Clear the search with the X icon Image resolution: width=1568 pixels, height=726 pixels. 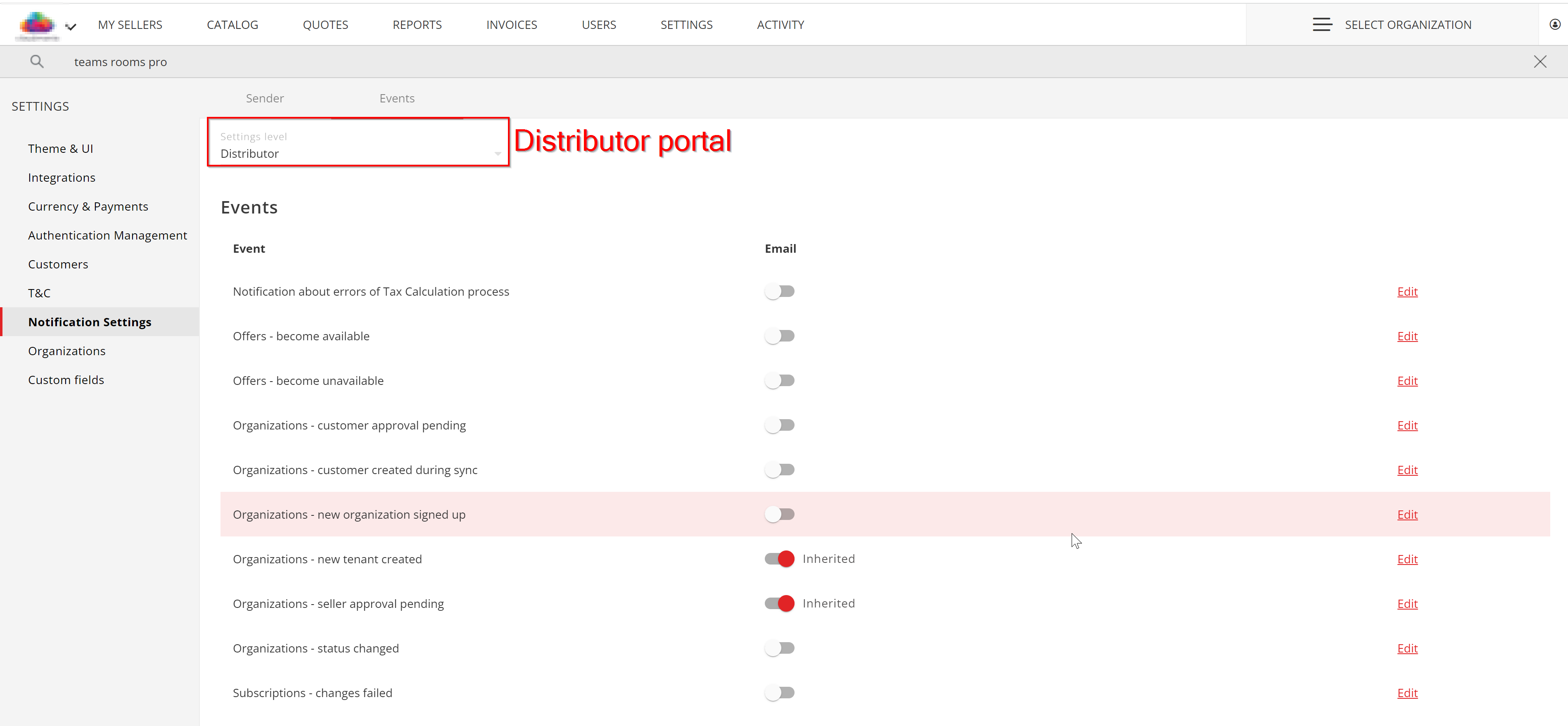[1540, 62]
